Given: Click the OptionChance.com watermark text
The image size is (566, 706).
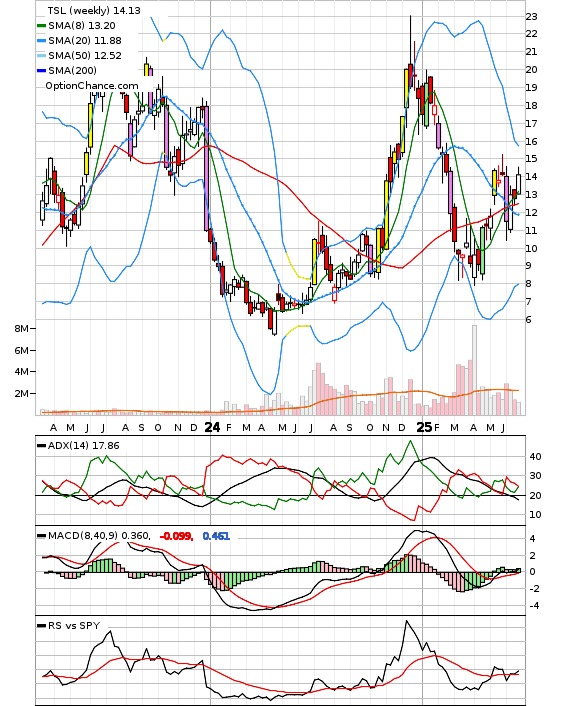Looking at the screenshot, I should coord(92,86).
